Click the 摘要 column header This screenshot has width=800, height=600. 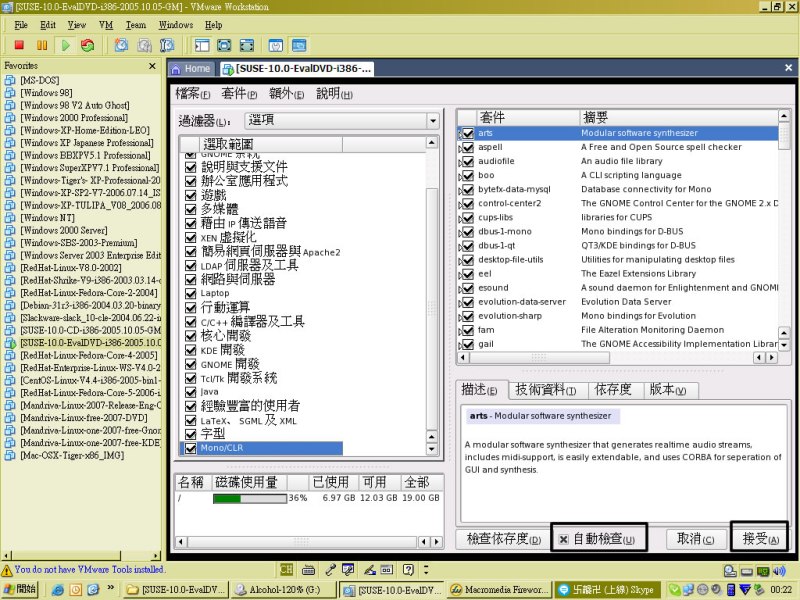coord(678,118)
